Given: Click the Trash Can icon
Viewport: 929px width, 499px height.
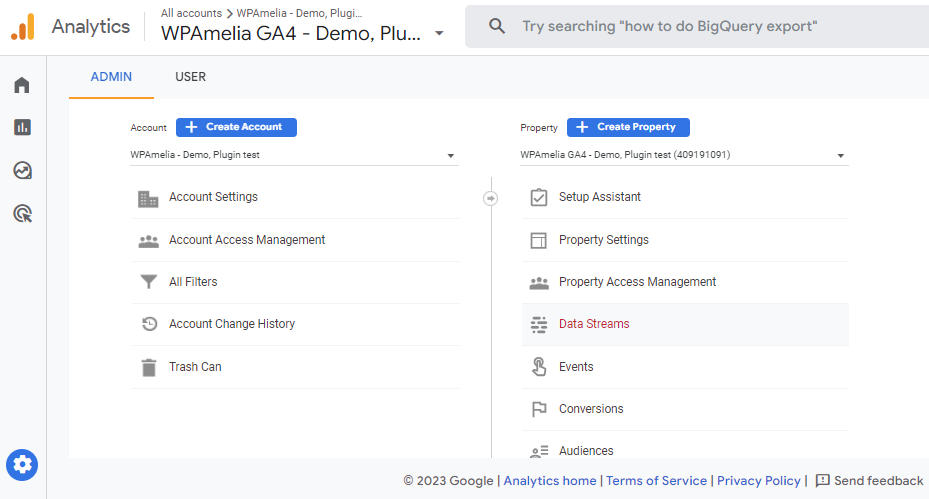Looking at the screenshot, I should 149,367.
